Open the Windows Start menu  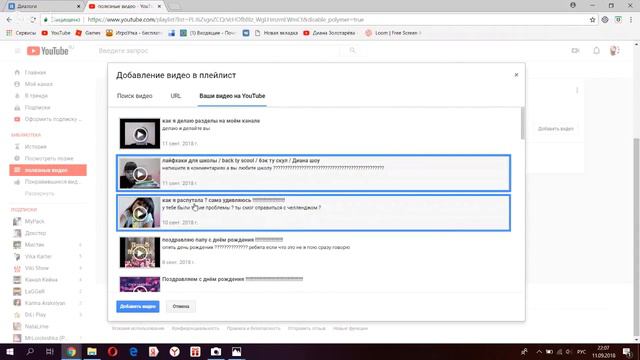[x=9, y=351]
